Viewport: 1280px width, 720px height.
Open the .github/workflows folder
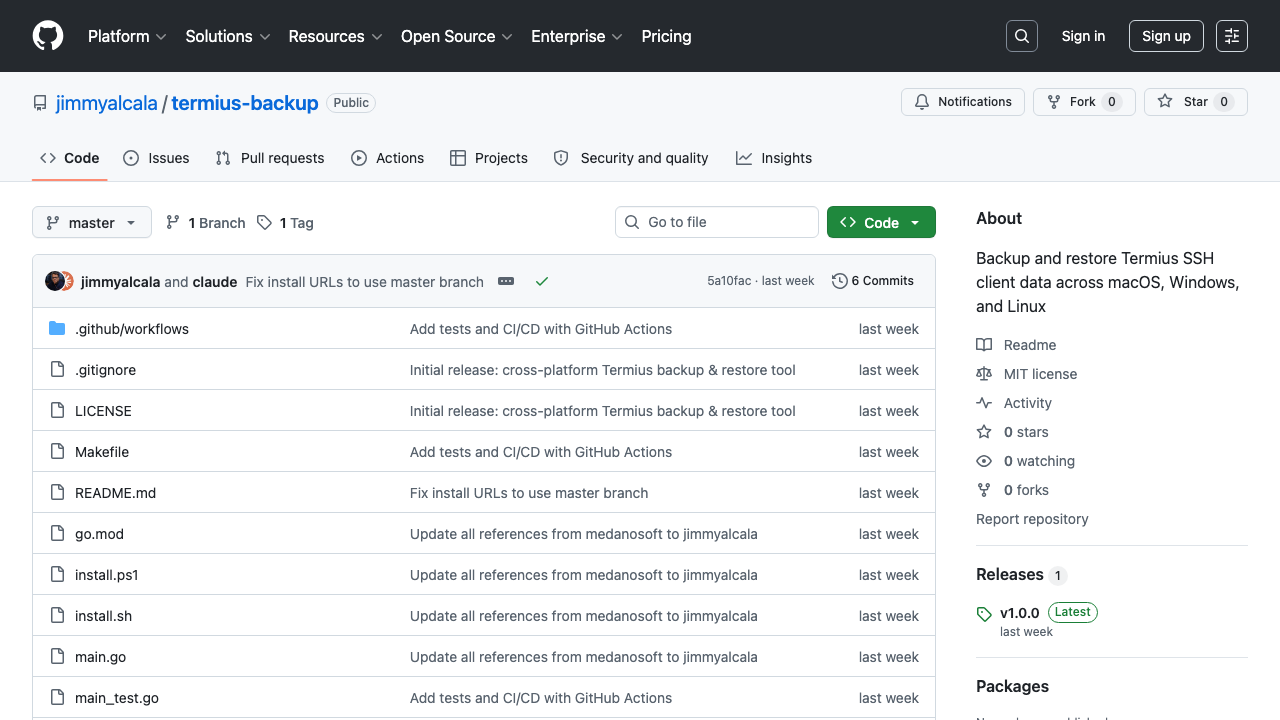[132, 329]
